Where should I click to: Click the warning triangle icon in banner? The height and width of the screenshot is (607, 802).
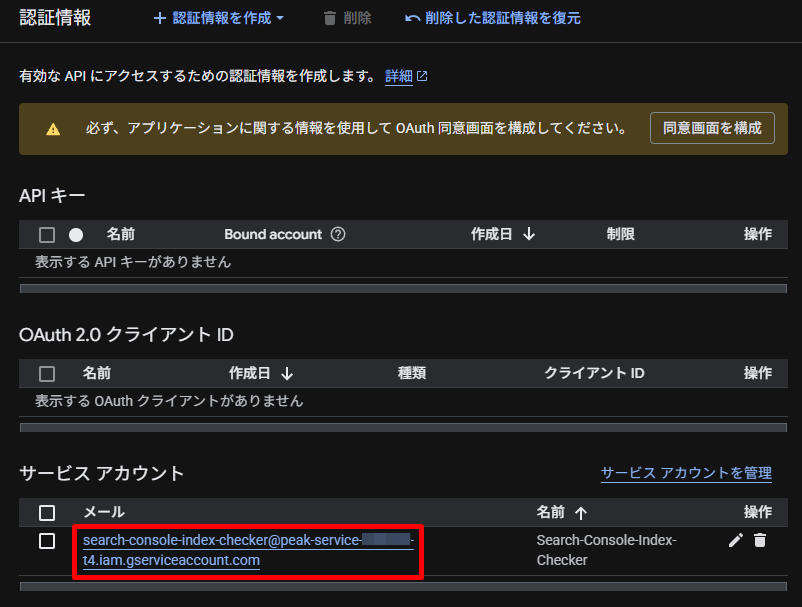[53, 129]
